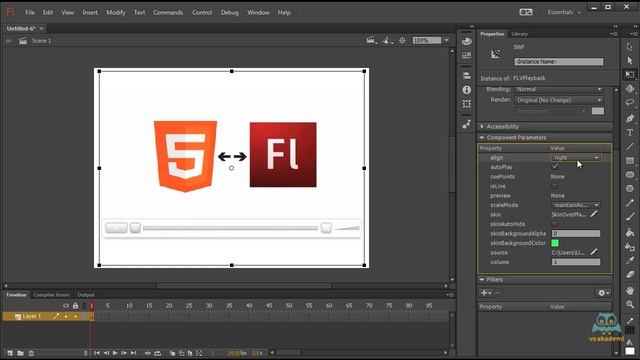Select the Rectangle tool

click(630, 160)
